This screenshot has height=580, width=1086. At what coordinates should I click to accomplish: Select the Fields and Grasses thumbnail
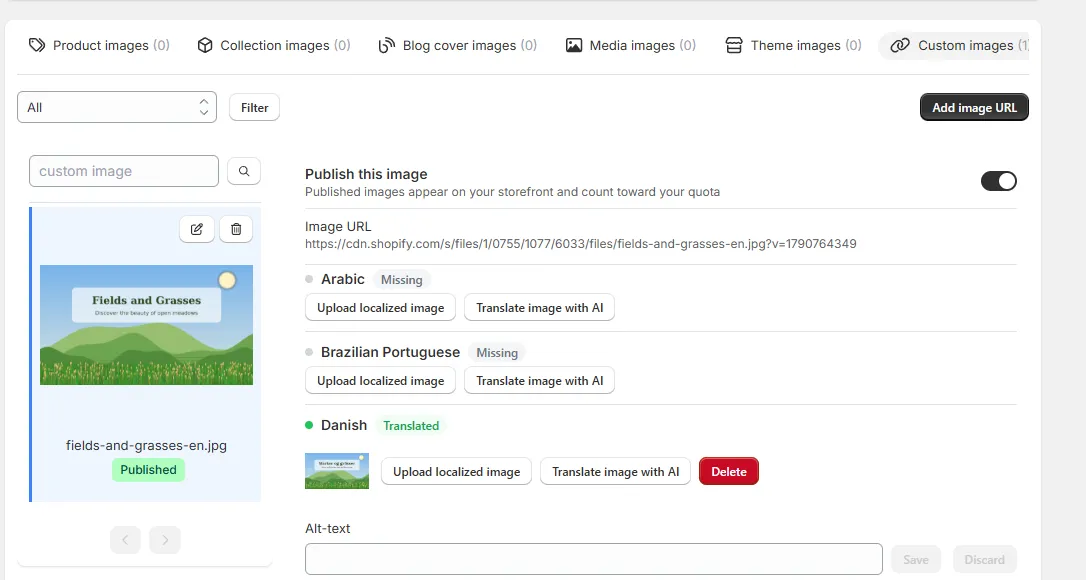(146, 325)
